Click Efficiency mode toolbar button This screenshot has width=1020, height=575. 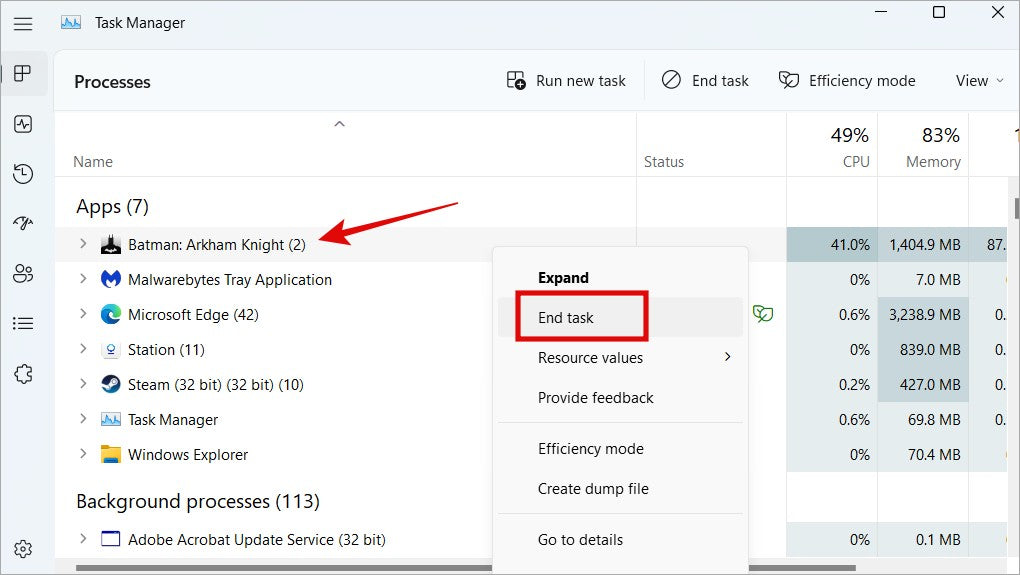(x=847, y=81)
